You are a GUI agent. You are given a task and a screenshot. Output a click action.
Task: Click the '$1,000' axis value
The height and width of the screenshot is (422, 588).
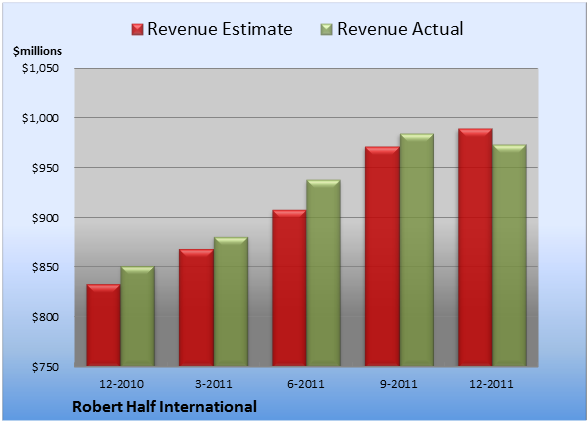click(40, 118)
